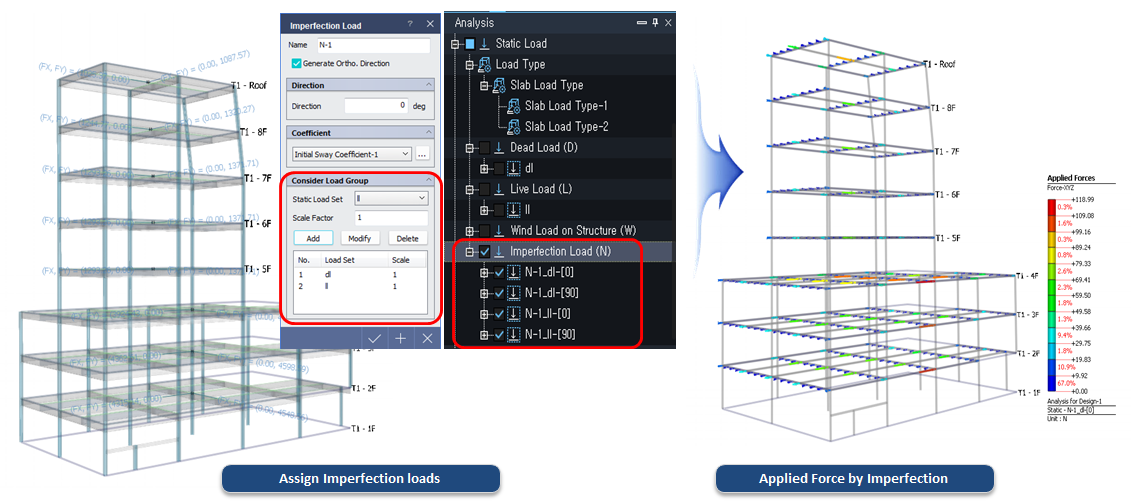Click the Delete button

[407, 238]
